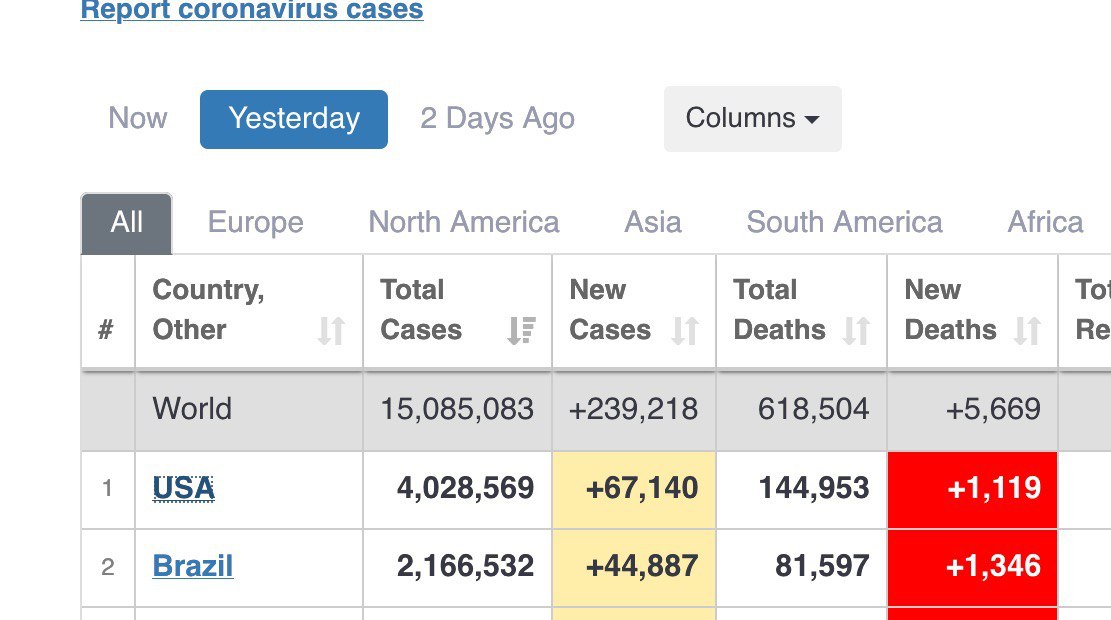Click the Country, Other header text
Viewport: 1111px width, 620px height.
(x=208, y=310)
